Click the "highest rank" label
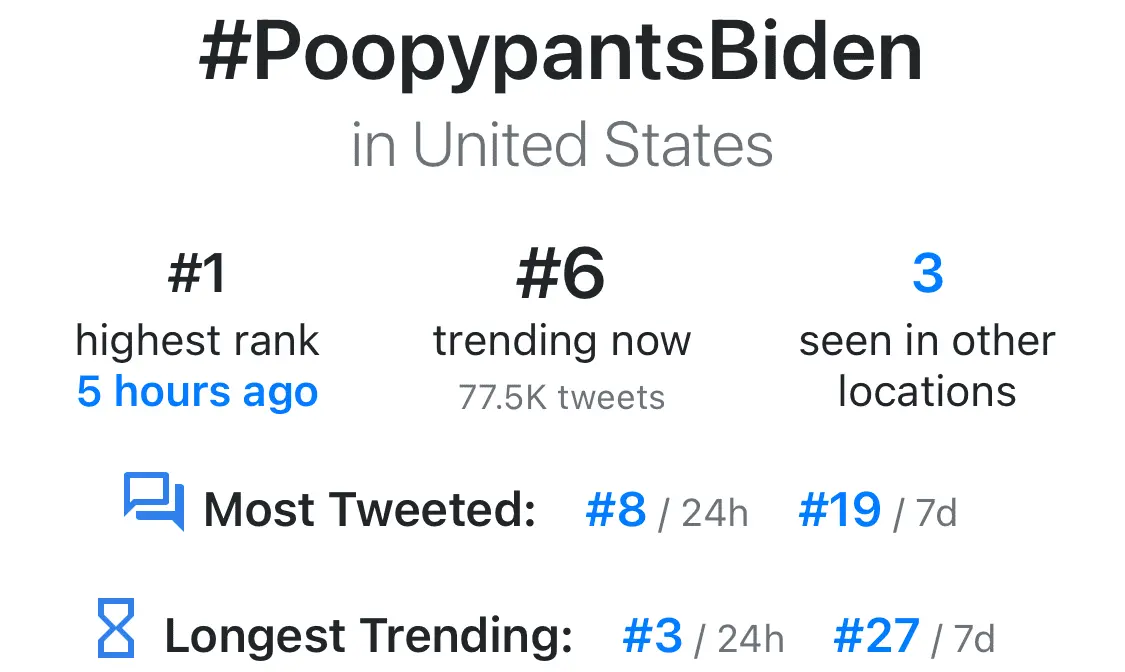1125x672 pixels. click(197, 341)
